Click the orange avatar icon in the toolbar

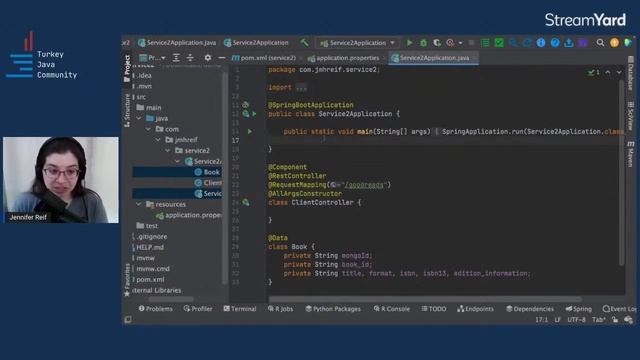point(614,42)
